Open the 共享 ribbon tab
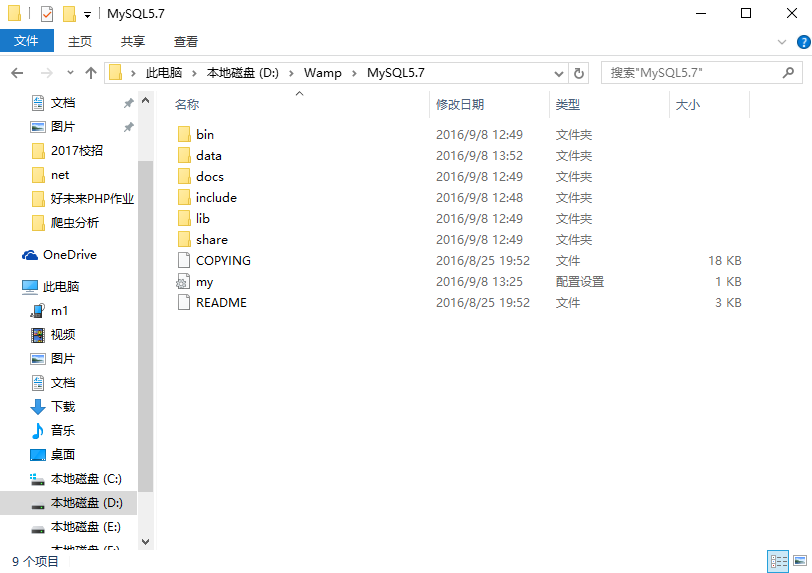Screen dimensions: 812x573 point(133,41)
